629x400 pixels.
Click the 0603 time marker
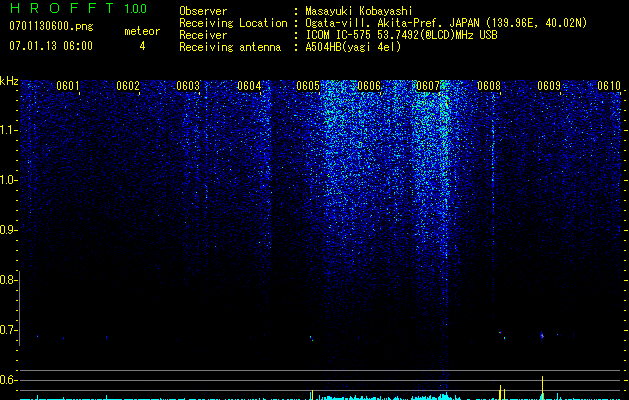tap(188, 86)
